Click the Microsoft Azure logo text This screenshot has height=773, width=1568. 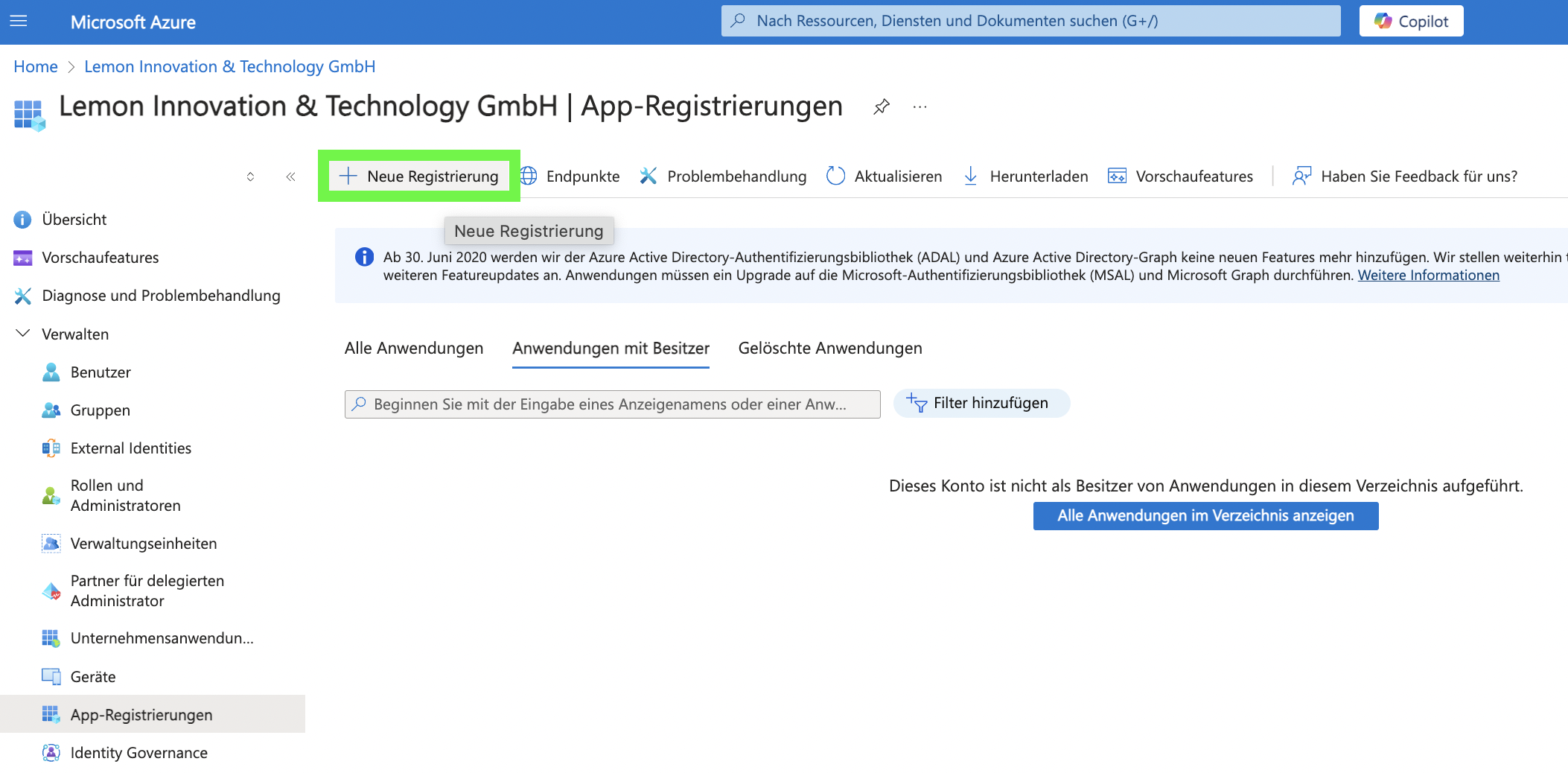pyautogui.click(x=133, y=22)
